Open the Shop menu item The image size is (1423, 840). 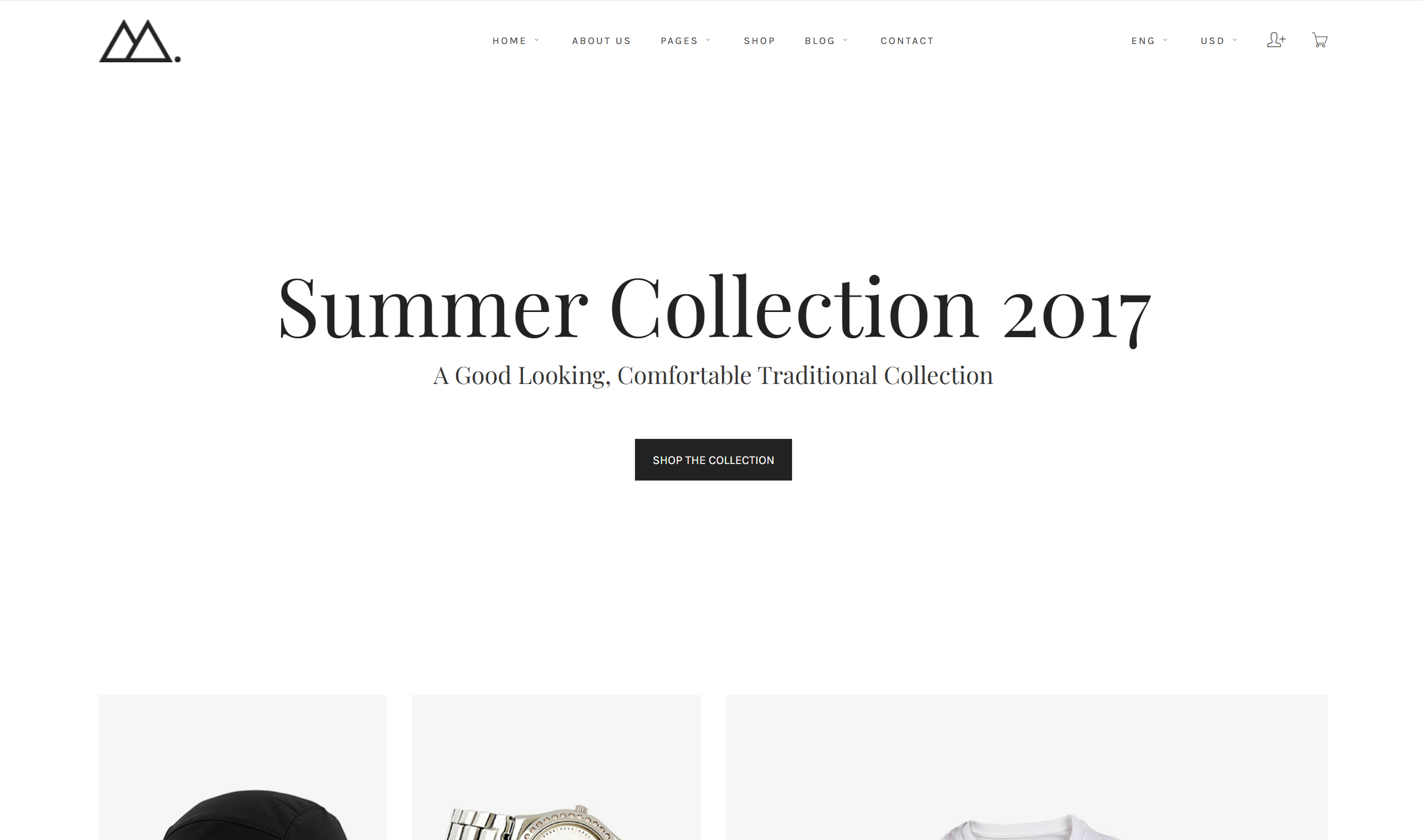[x=759, y=41]
